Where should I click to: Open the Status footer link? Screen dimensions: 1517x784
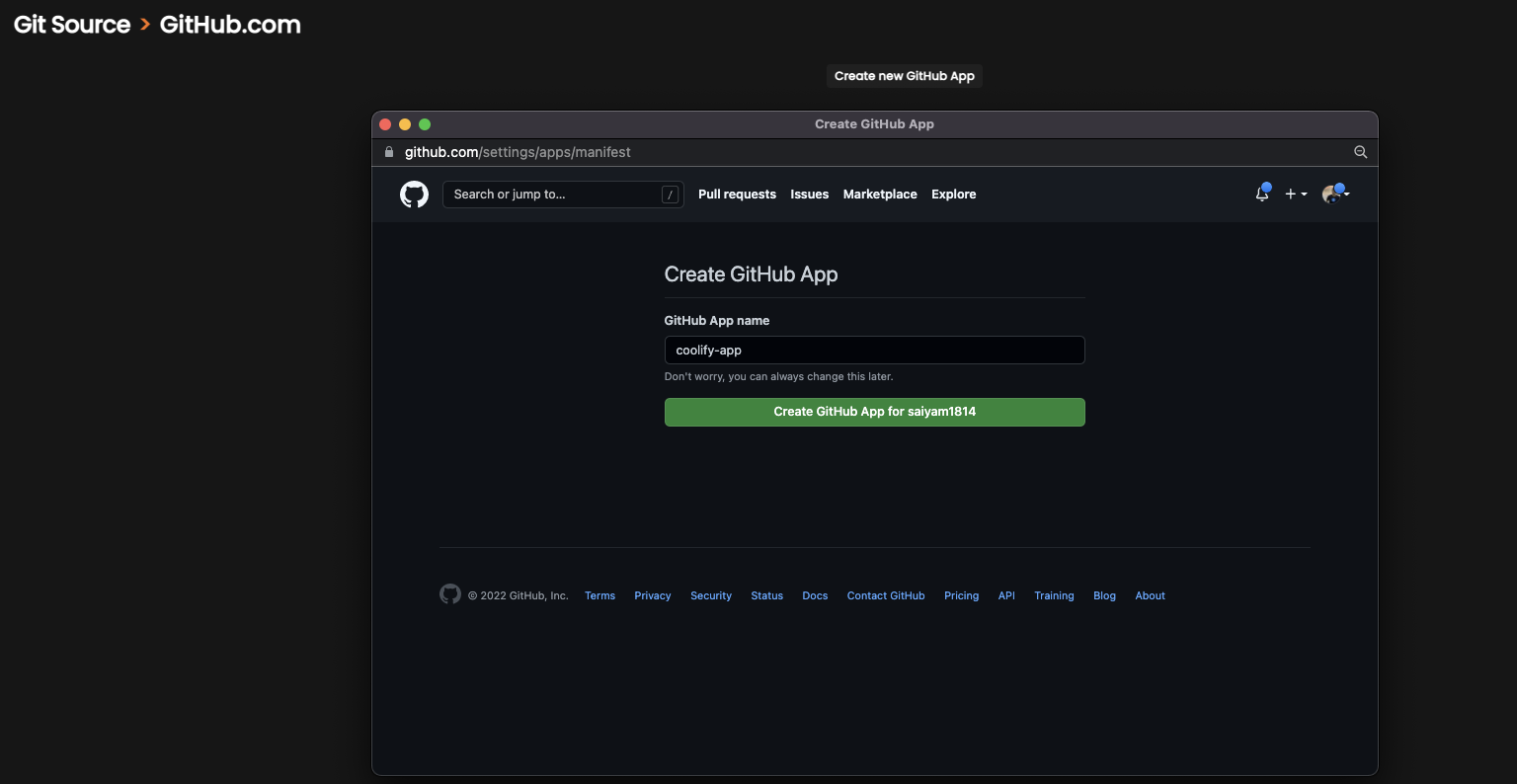(767, 595)
